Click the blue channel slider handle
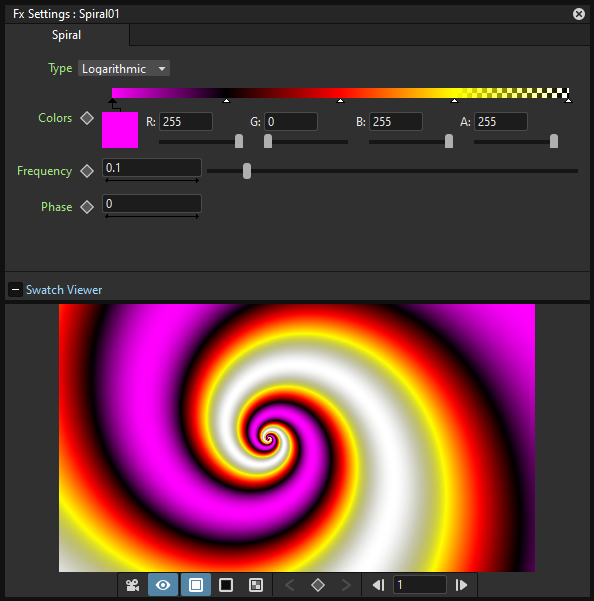 pos(449,141)
